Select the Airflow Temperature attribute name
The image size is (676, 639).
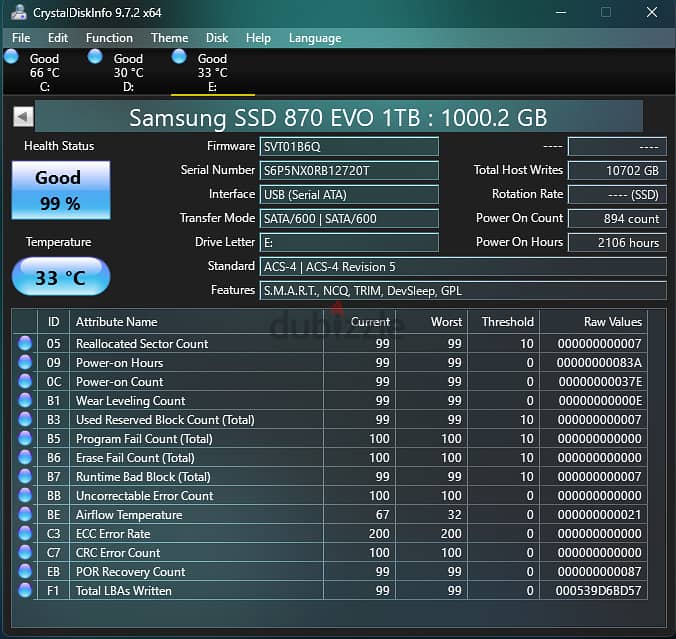point(129,515)
